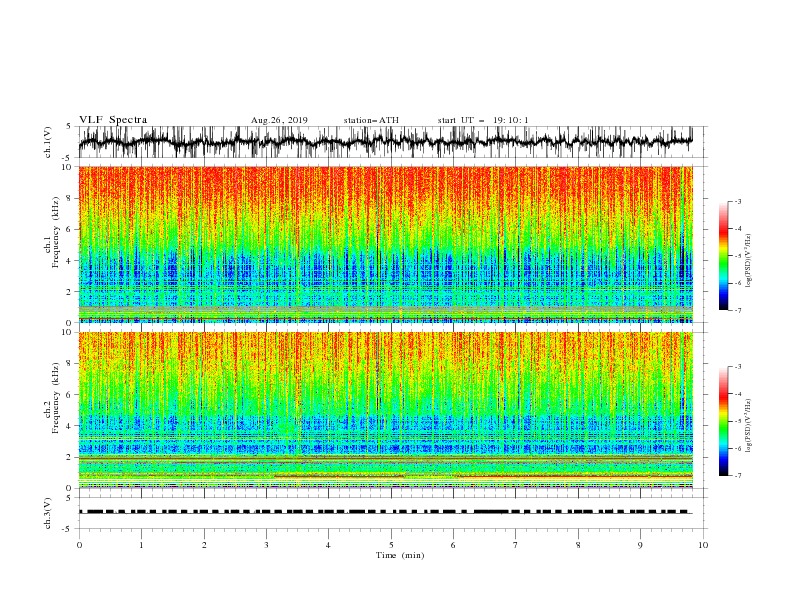Click the "8" tick on the time axis

pos(578,545)
